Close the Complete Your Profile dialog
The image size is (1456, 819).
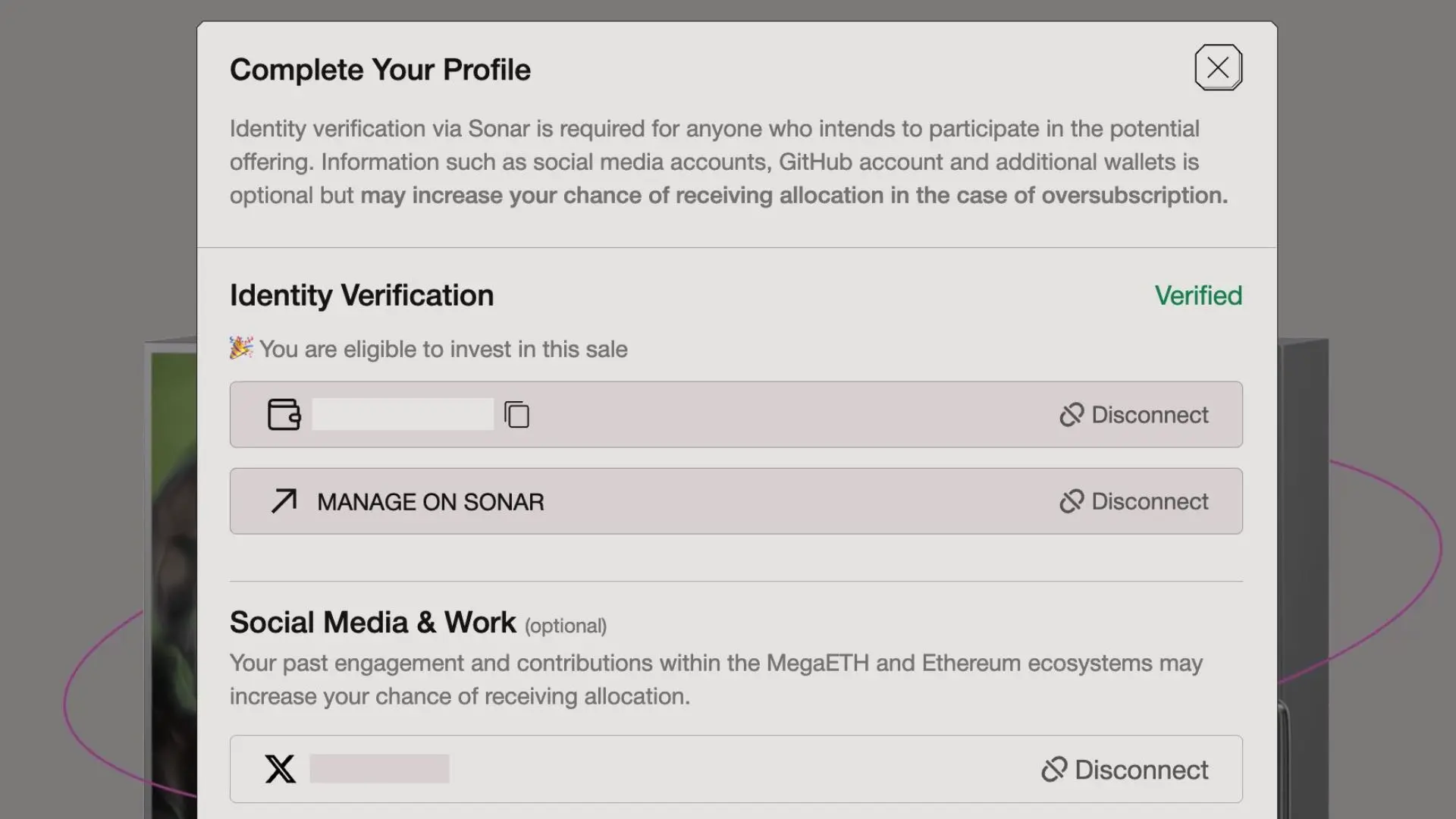1218,67
